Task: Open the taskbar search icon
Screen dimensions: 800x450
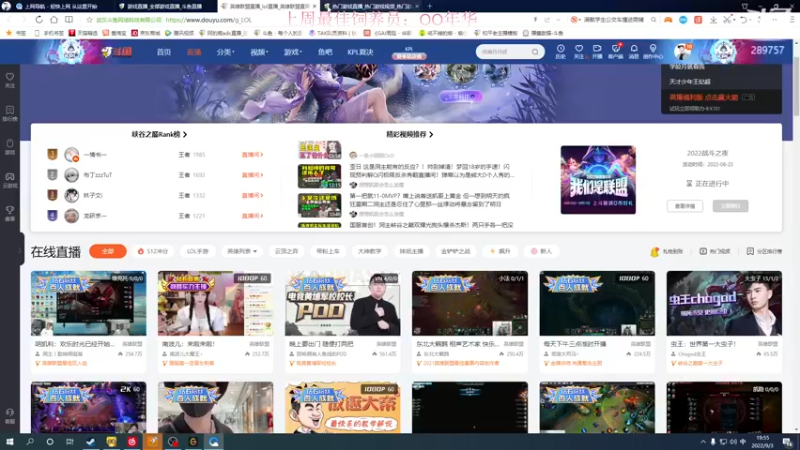Action: click(30, 441)
